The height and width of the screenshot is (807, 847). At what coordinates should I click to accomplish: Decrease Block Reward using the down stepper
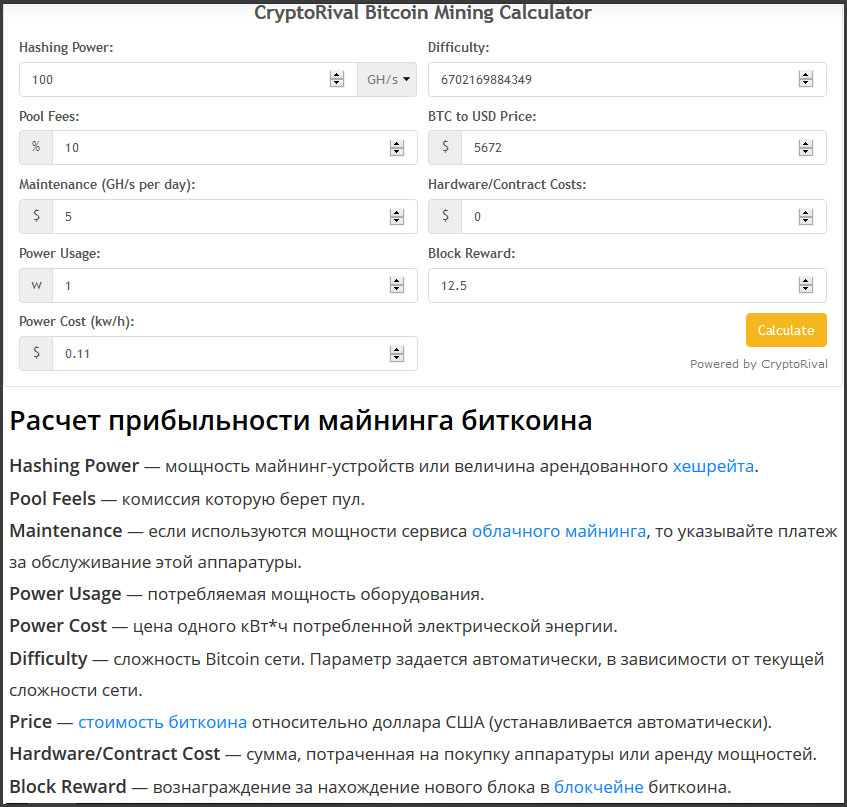point(806,289)
